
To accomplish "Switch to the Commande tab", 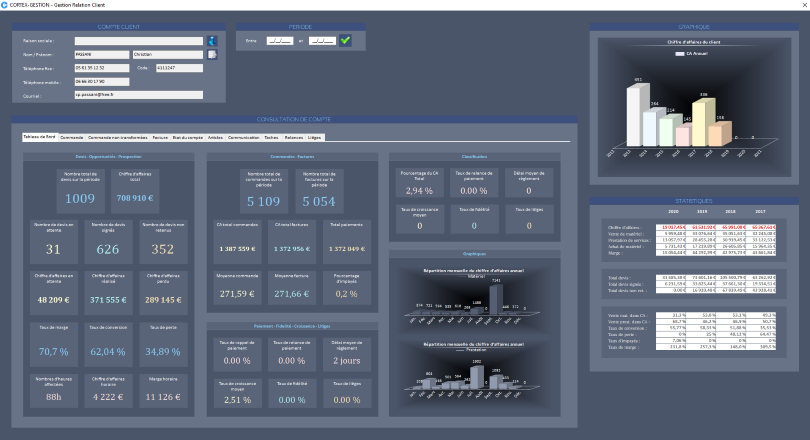I will pyautogui.click(x=72, y=137).
